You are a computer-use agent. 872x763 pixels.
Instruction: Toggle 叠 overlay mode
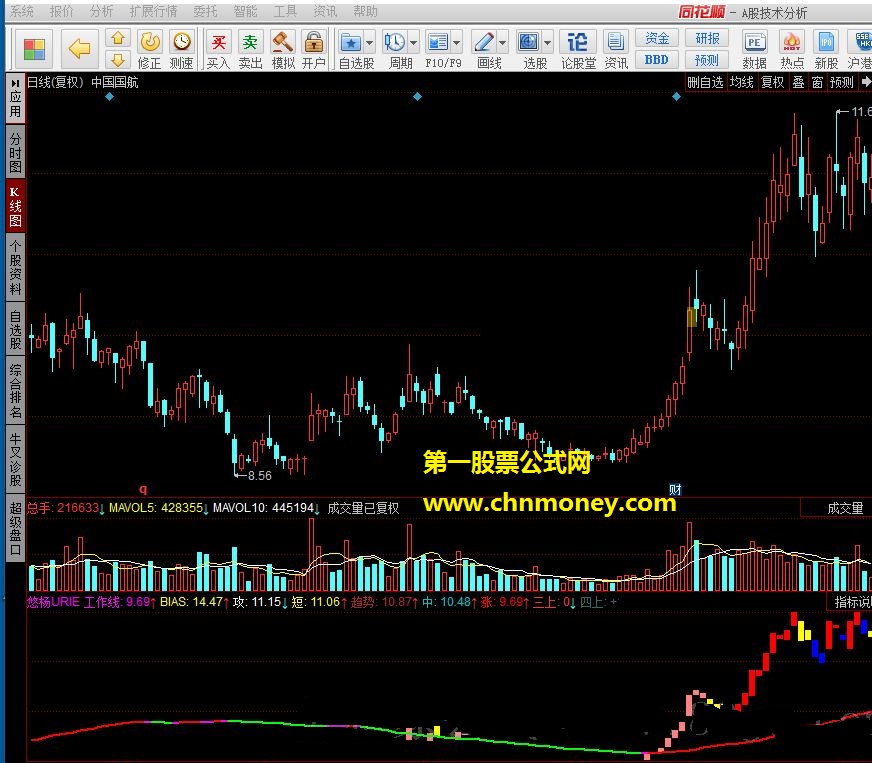[799, 82]
